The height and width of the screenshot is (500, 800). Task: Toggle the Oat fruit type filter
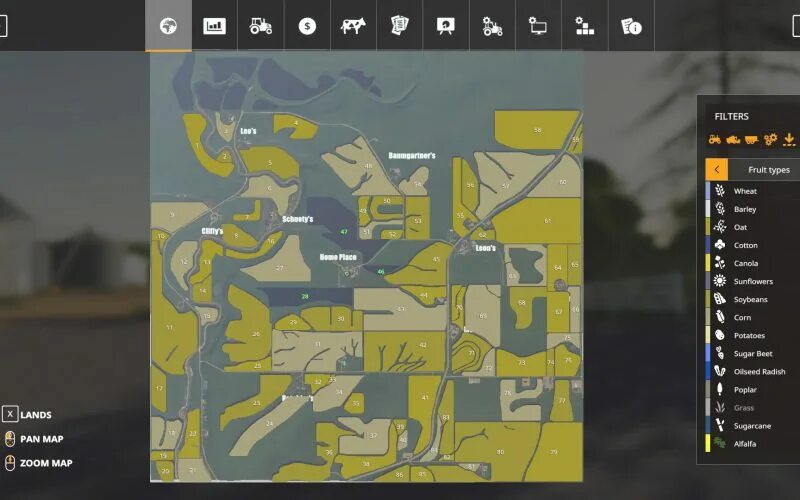[x=753, y=227]
